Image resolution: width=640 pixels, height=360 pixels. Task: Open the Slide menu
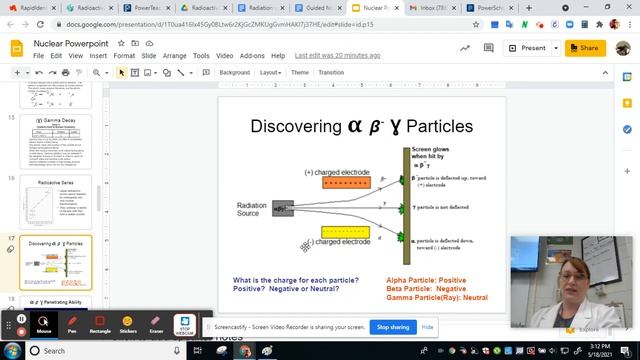[149, 56]
